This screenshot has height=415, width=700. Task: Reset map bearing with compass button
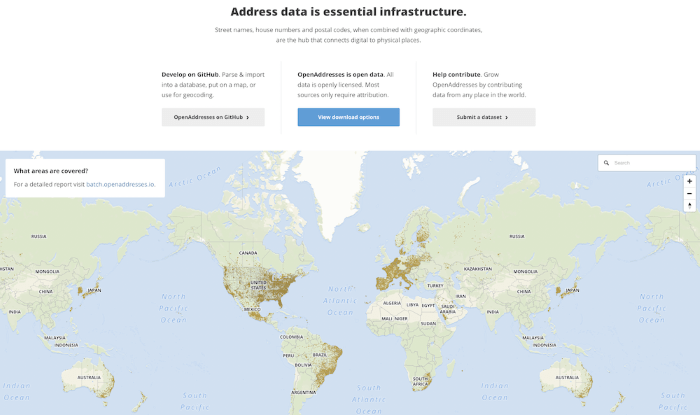[x=689, y=206]
